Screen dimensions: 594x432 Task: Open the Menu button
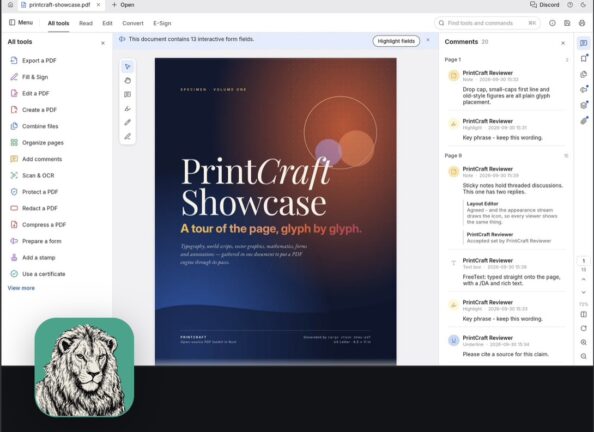point(21,23)
